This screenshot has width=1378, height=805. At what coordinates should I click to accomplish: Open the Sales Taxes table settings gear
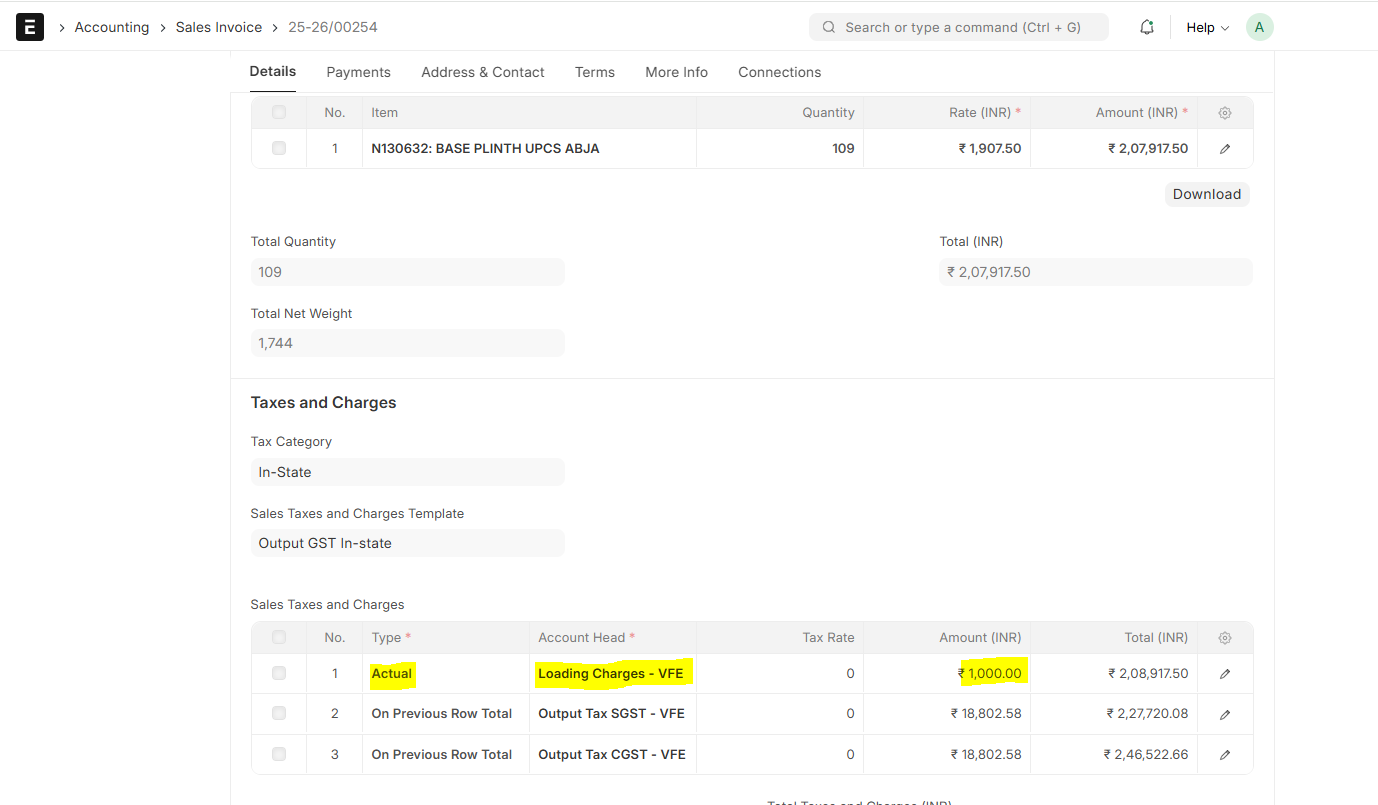tap(1225, 637)
